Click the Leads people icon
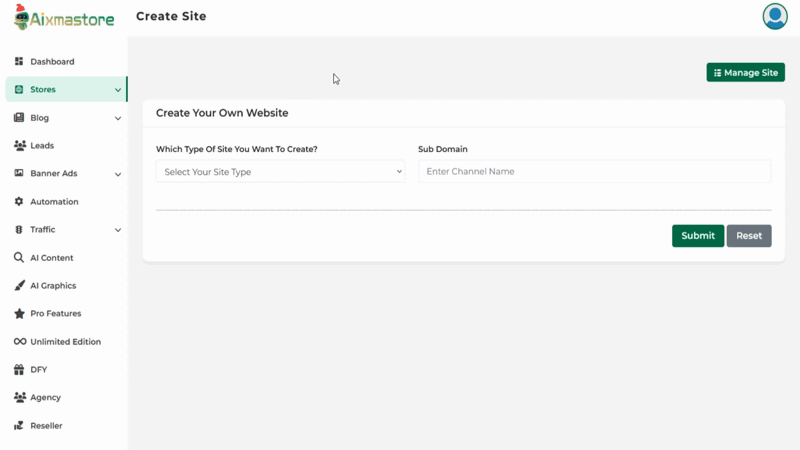 point(19,145)
